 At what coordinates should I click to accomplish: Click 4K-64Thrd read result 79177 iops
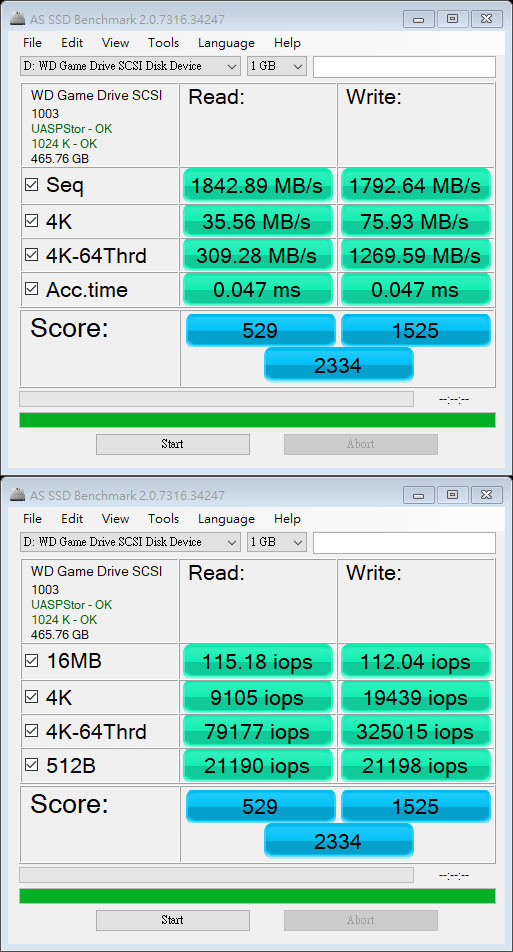click(257, 731)
